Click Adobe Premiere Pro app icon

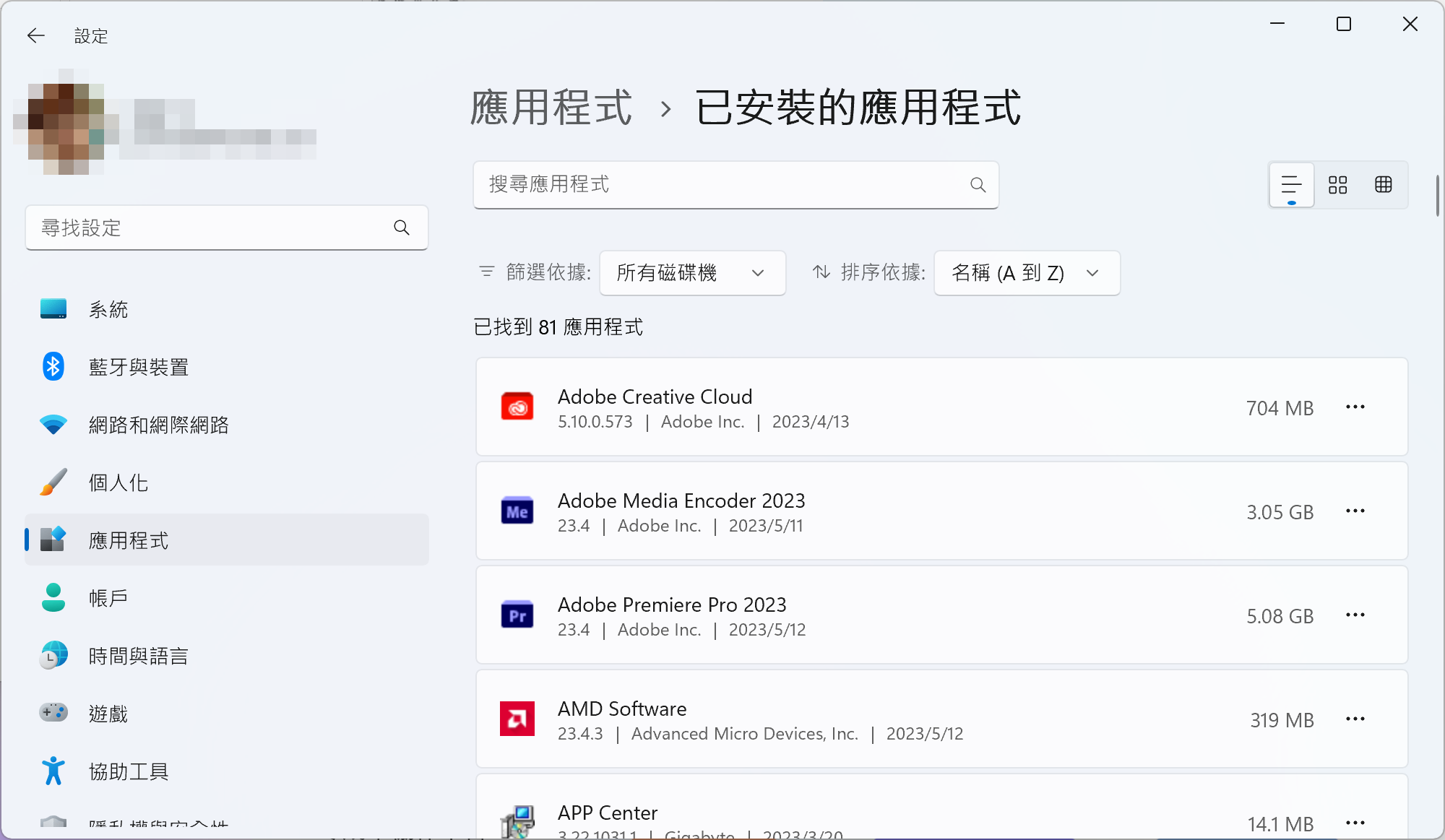click(517, 615)
